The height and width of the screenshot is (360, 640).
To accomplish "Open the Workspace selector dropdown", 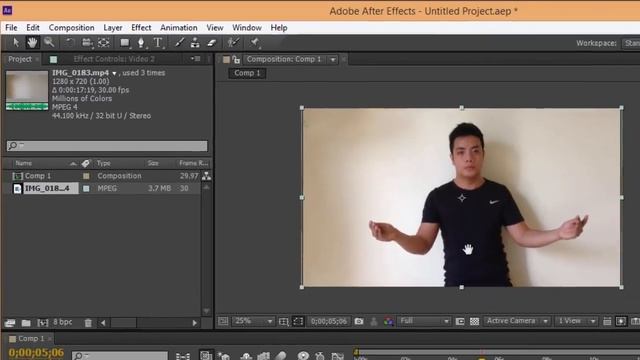I will click(631, 43).
